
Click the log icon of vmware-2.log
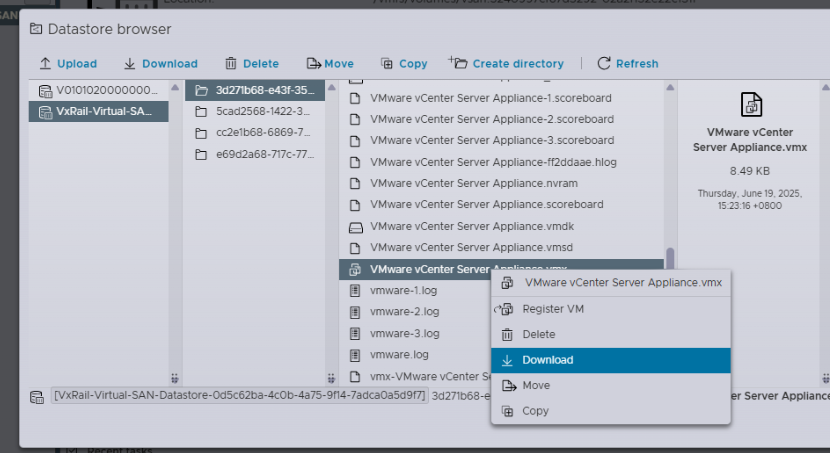click(355, 312)
